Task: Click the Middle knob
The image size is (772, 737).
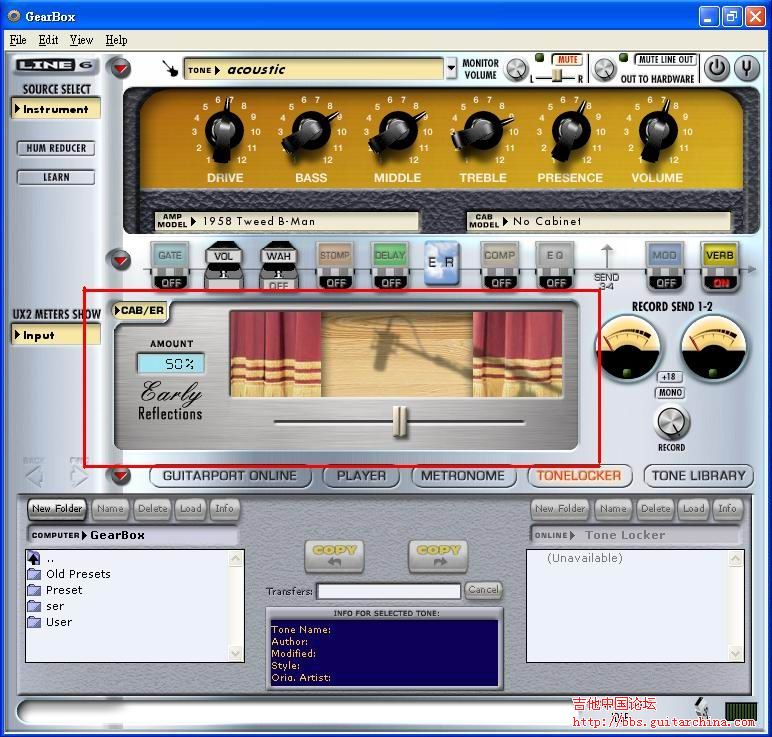Action: [x=397, y=131]
